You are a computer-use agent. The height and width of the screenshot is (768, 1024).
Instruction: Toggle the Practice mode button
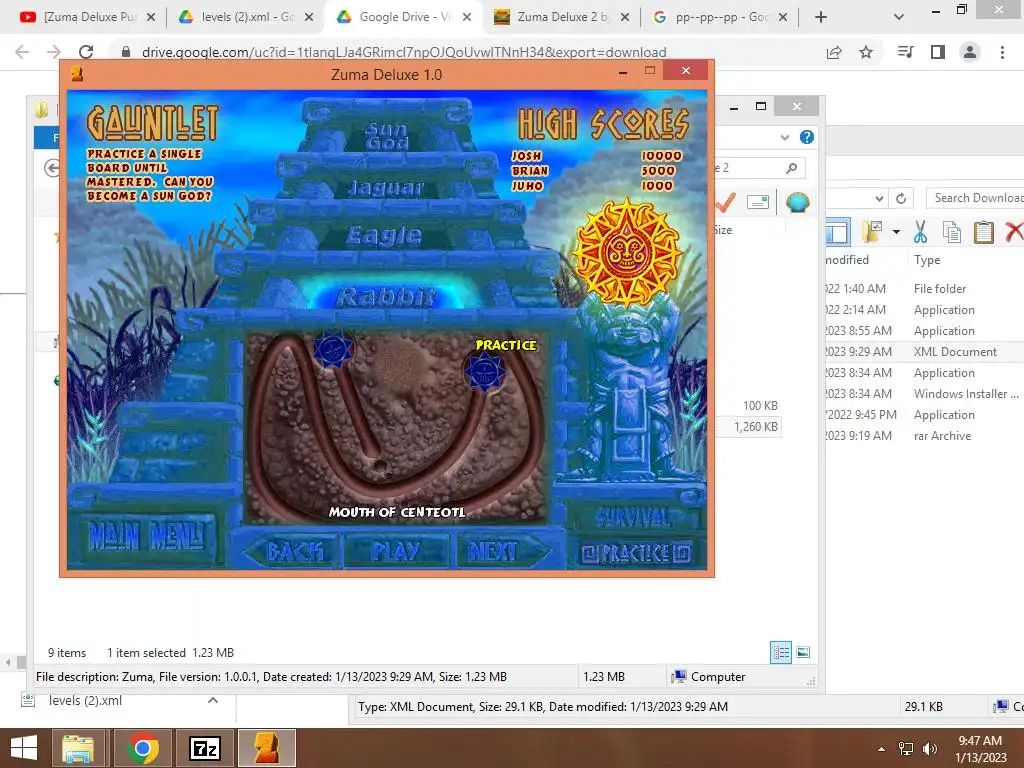point(635,554)
